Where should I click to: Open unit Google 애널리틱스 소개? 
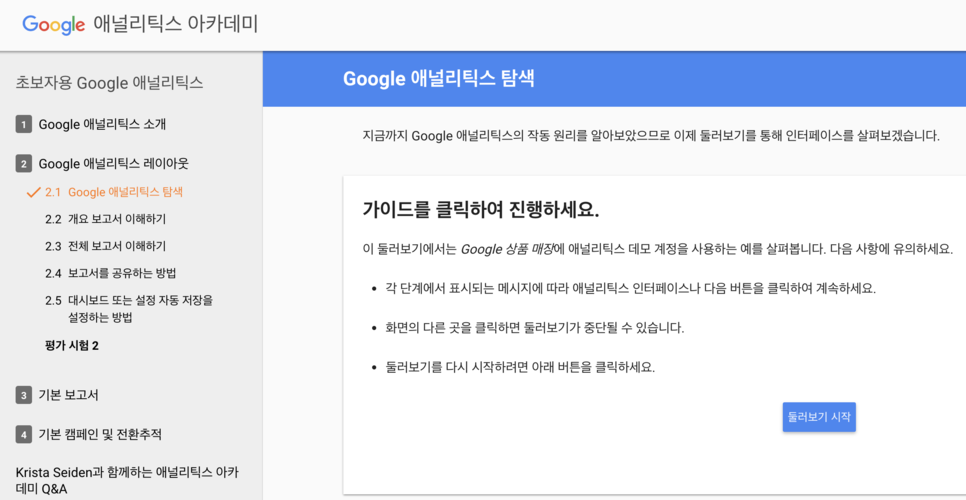(102, 124)
